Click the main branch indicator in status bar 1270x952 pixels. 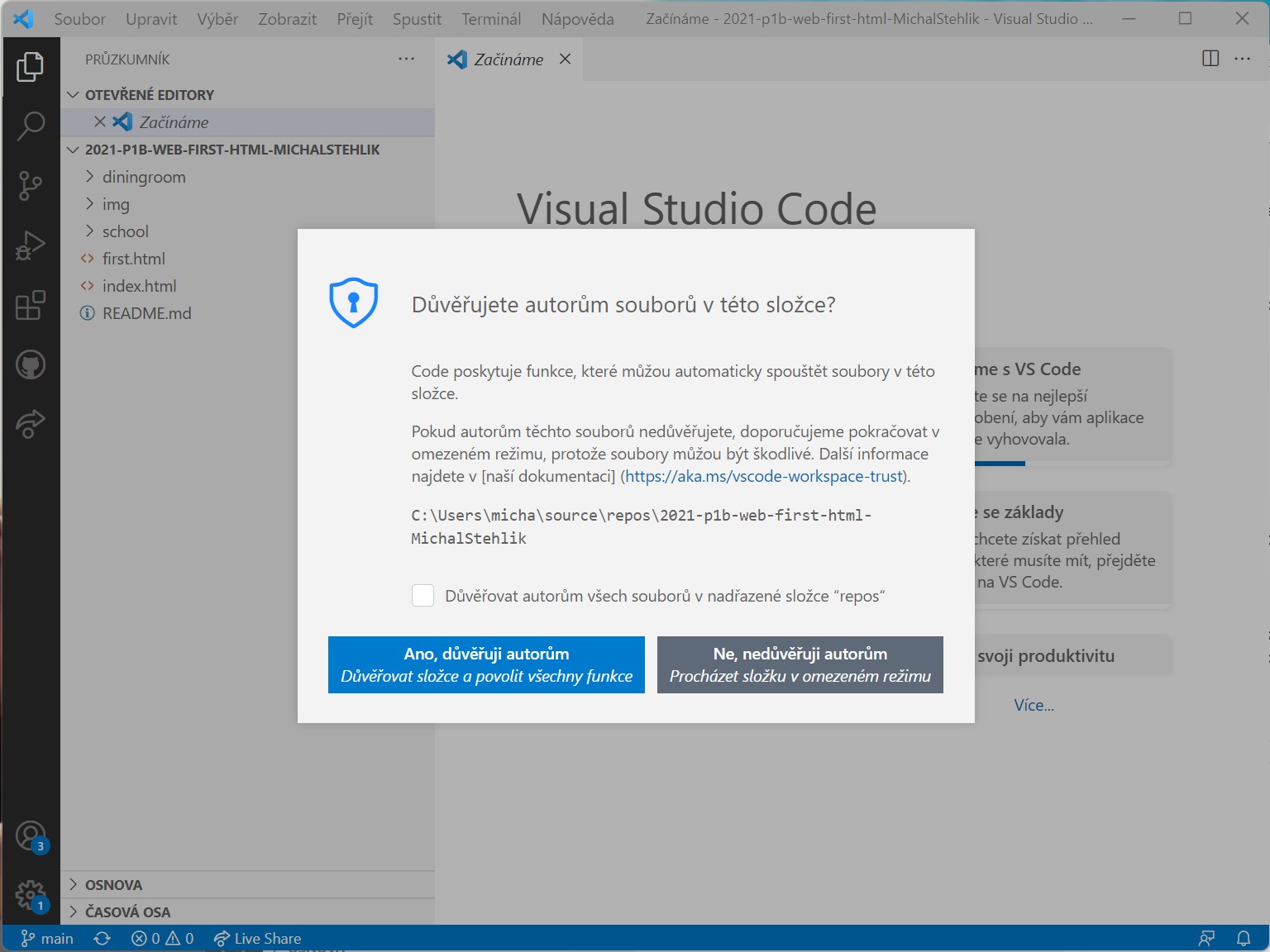tap(47, 939)
